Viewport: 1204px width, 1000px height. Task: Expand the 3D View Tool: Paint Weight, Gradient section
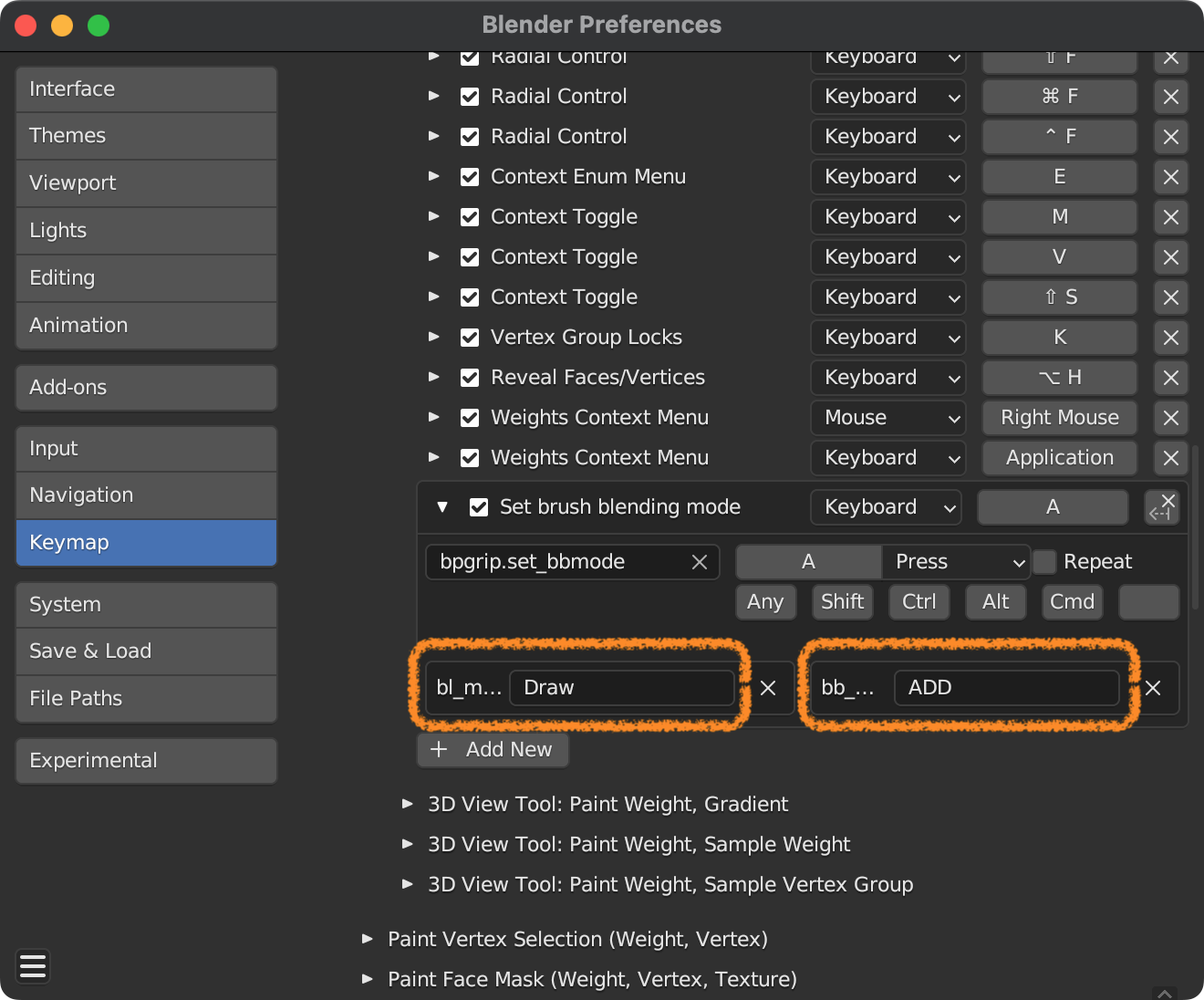(x=408, y=804)
